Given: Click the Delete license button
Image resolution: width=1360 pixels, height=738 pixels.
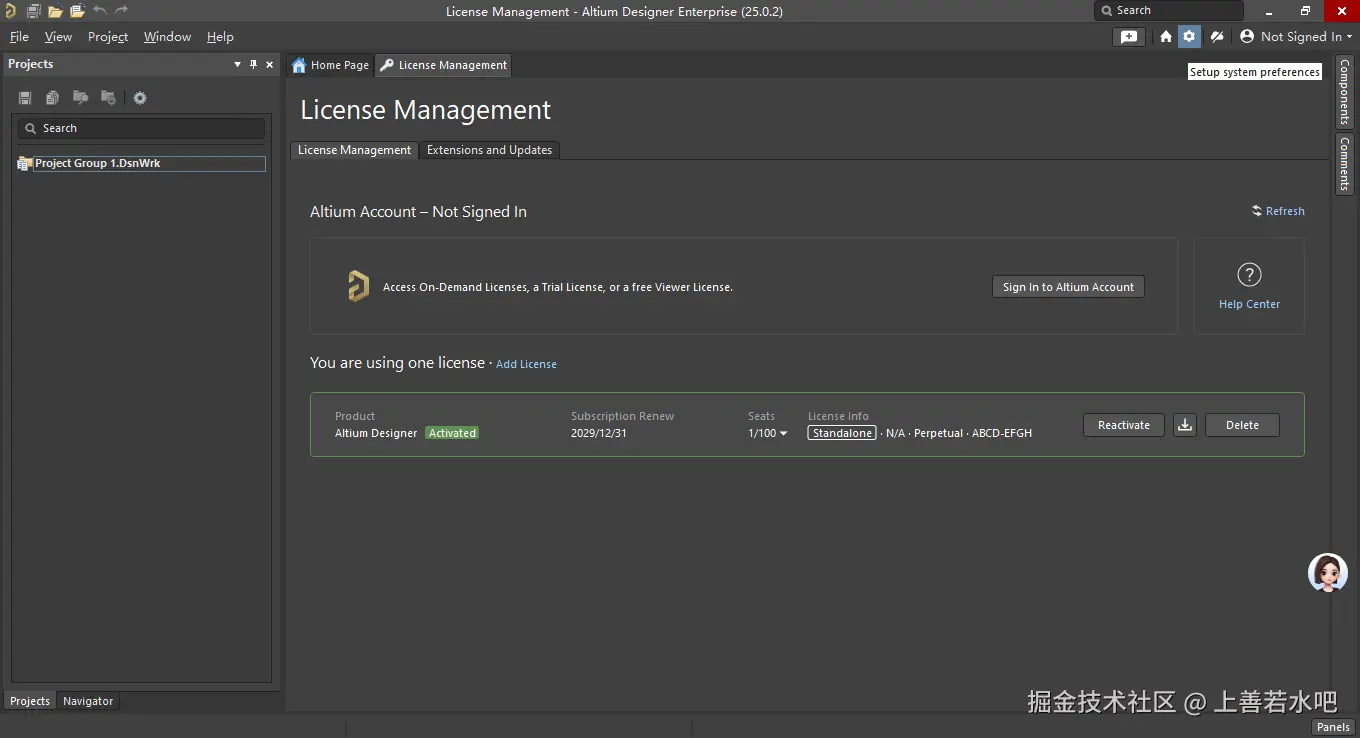Looking at the screenshot, I should (x=1242, y=425).
